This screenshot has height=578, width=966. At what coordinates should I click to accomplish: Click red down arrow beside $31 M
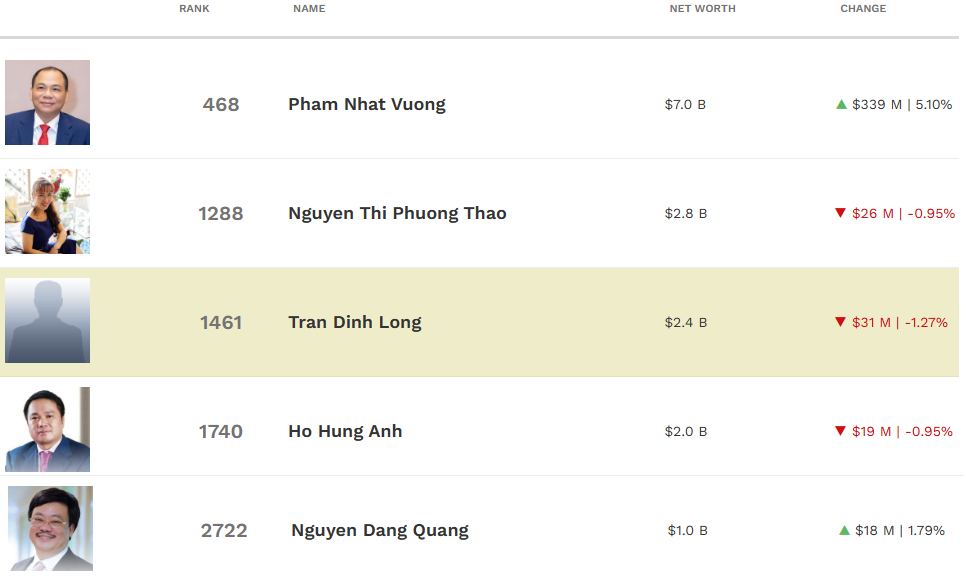[x=840, y=322]
